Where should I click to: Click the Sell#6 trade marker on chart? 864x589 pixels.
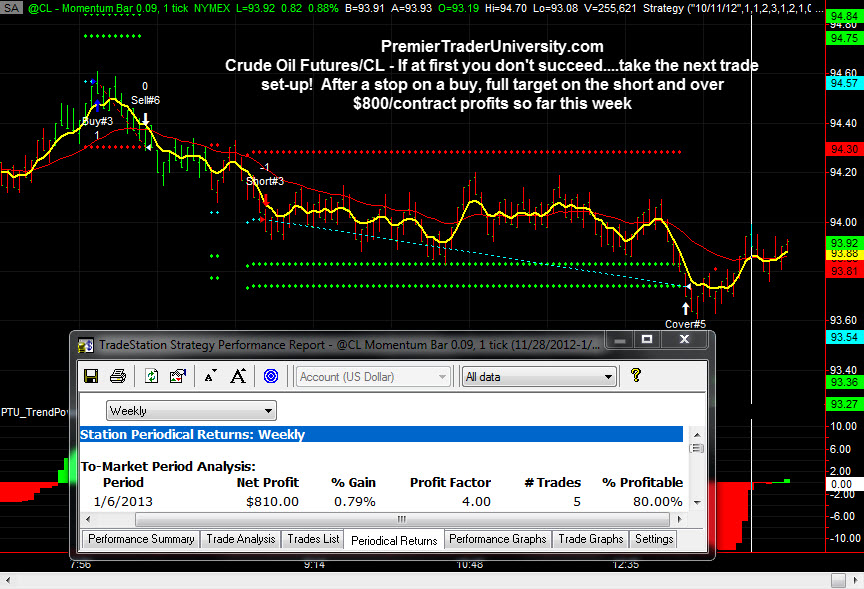tap(145, 100)
